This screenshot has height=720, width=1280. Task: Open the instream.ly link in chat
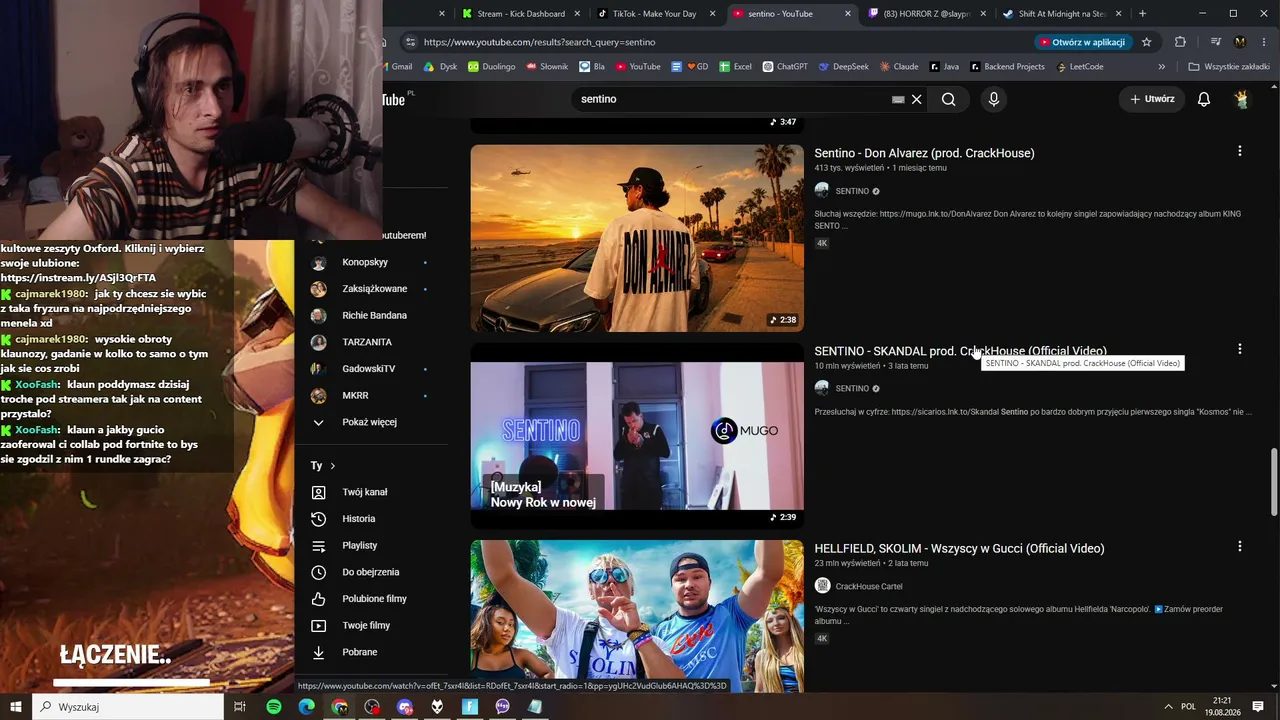point(78,278)
